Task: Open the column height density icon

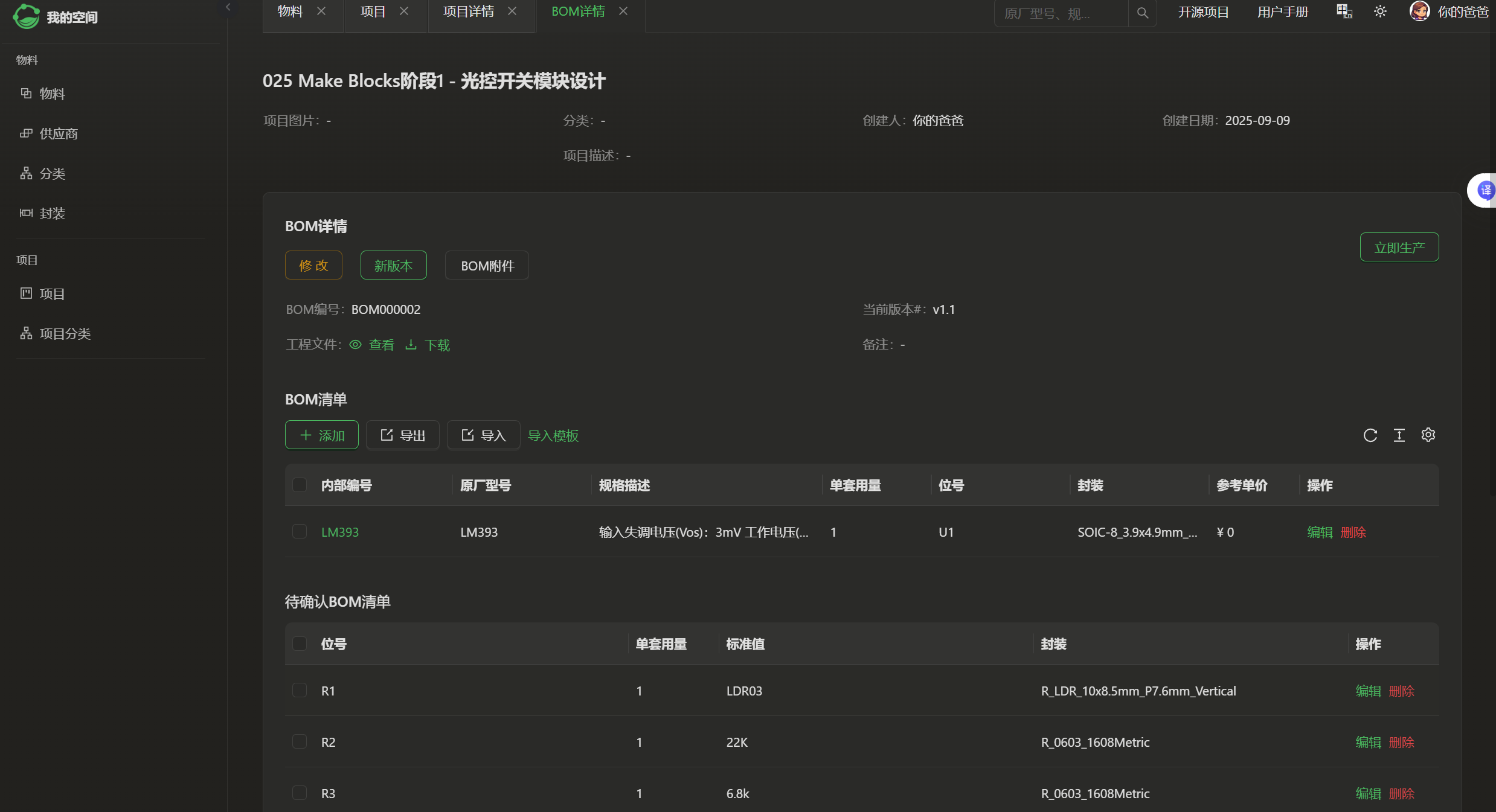Action: click(1399, 435)
